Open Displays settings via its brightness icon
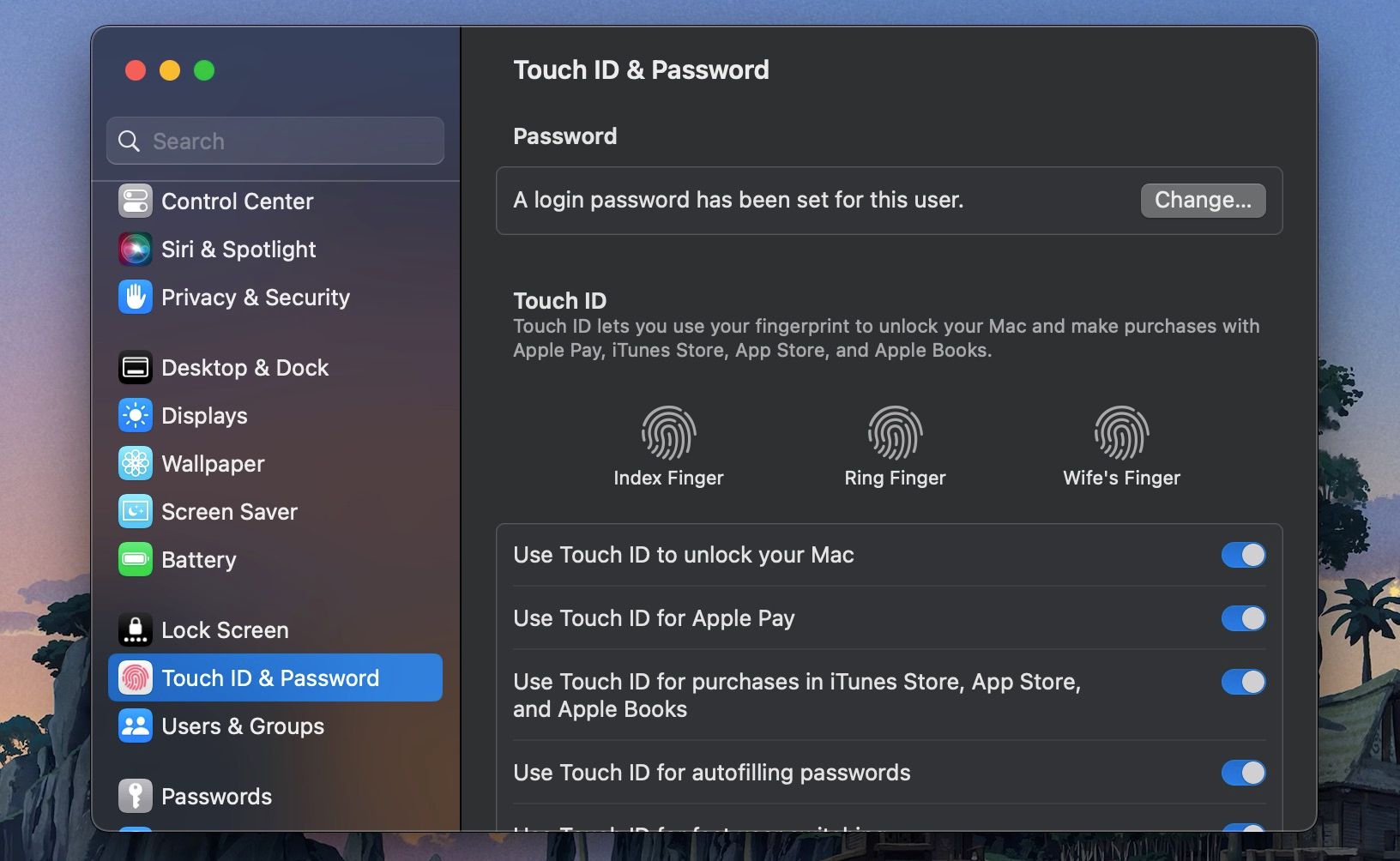1400x861 pixels. click(135, 416)
